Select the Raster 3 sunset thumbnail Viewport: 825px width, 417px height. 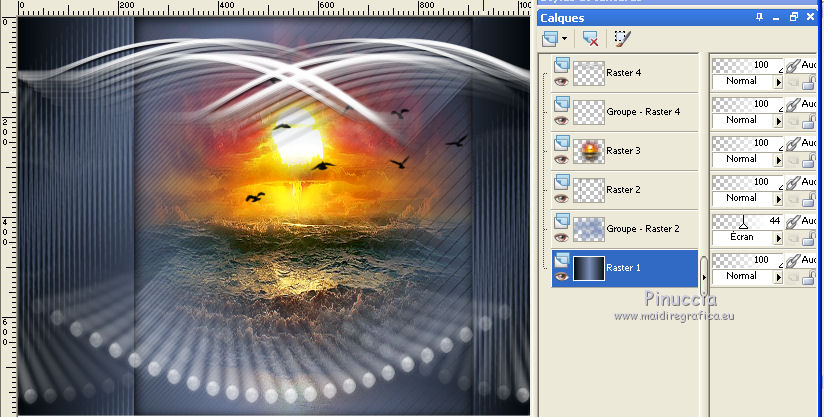click(x=589, y=151)
